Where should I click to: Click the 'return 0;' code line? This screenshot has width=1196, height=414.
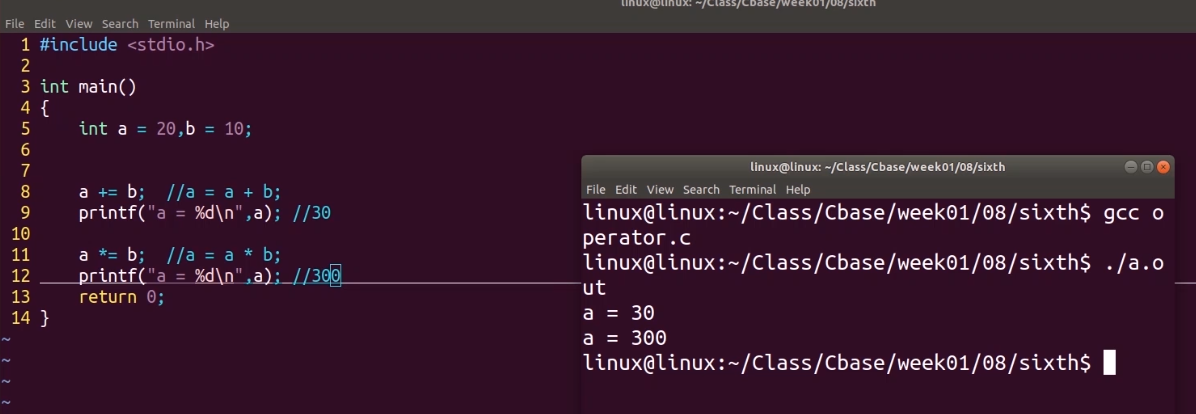tap(121, 297)
